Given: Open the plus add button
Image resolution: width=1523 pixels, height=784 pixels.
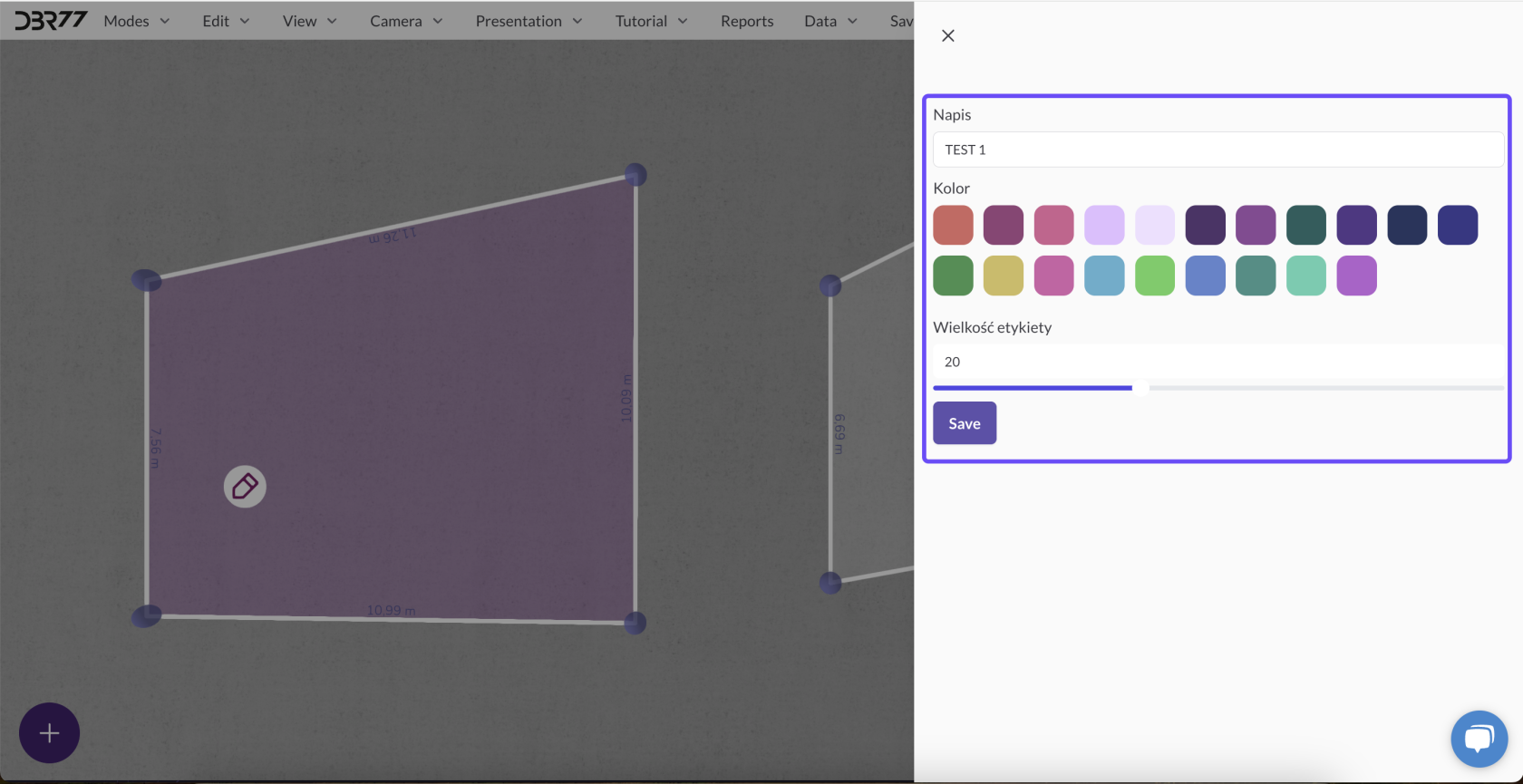Looking at the screenshot, I should pos(50,732).
